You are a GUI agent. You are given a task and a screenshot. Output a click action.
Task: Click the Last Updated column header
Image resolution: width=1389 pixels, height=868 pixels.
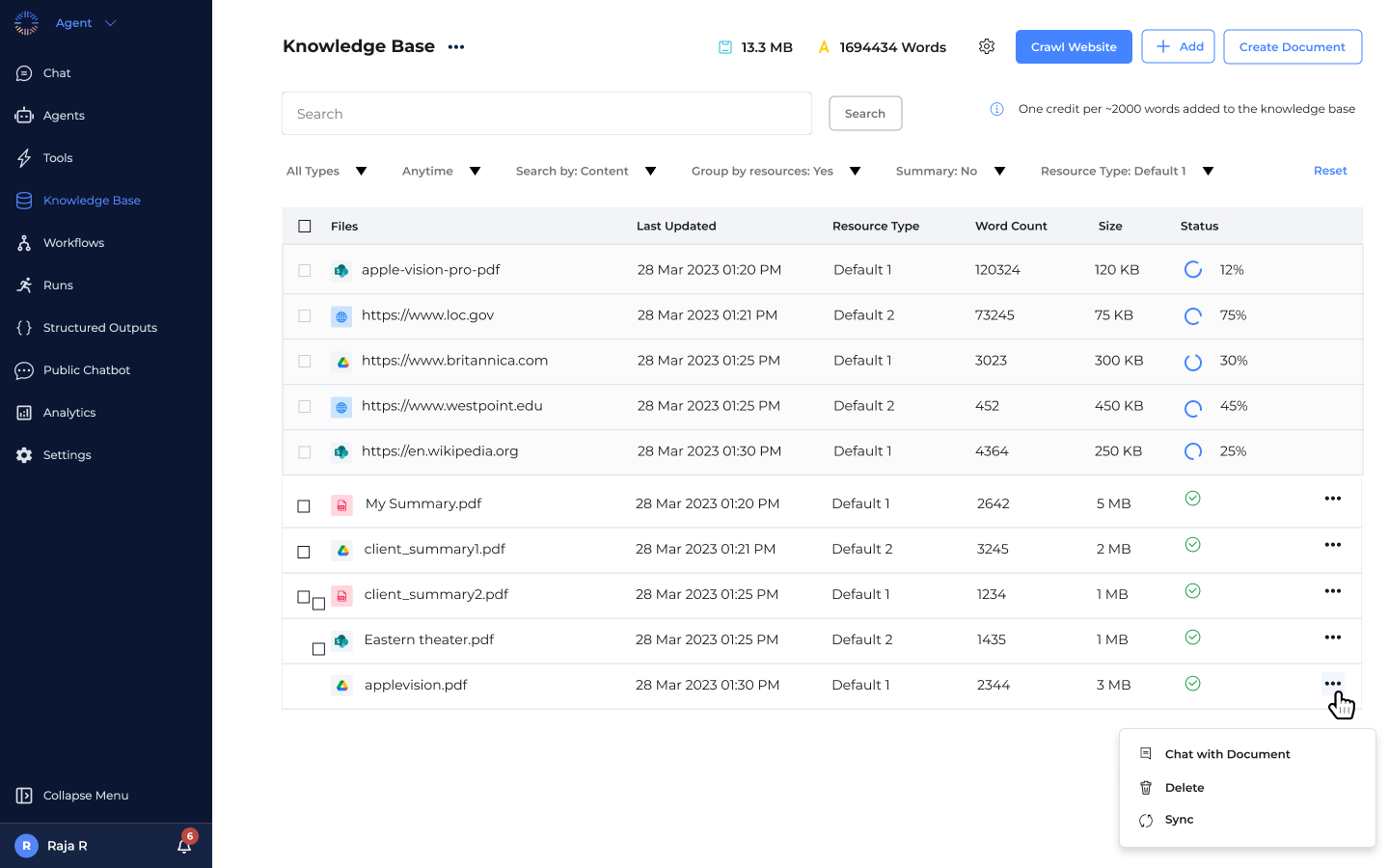[676, 226]
